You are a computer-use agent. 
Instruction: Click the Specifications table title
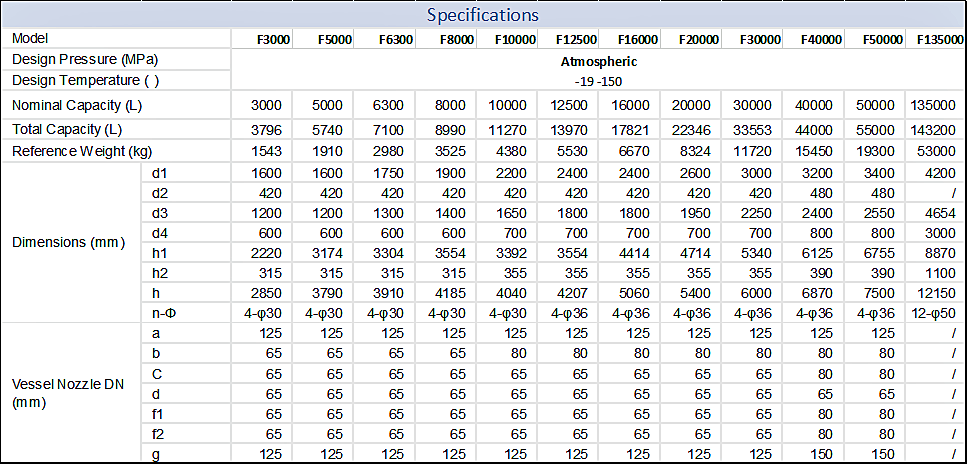[483, 14]
